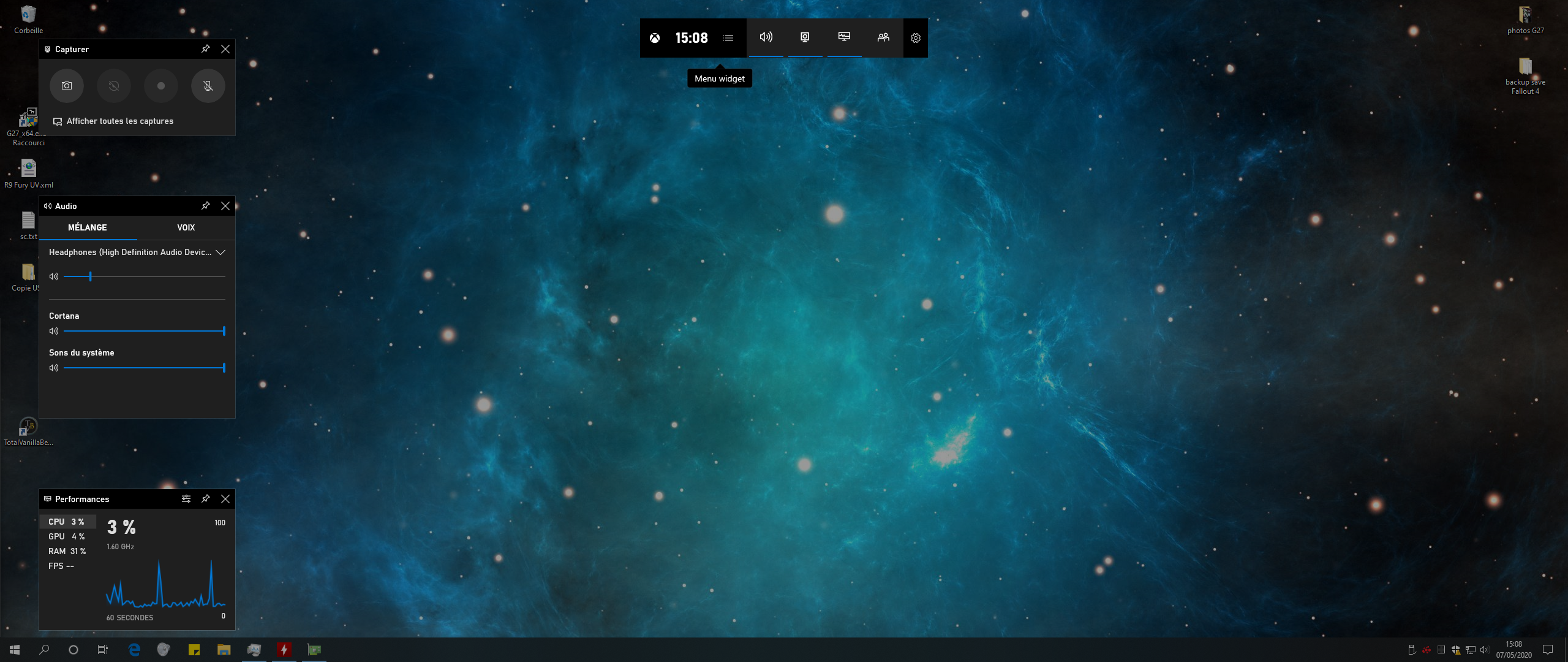
Task: Toggle Audio widget from Game Bar
Action: pyautogui.click(x=766, y=37)
